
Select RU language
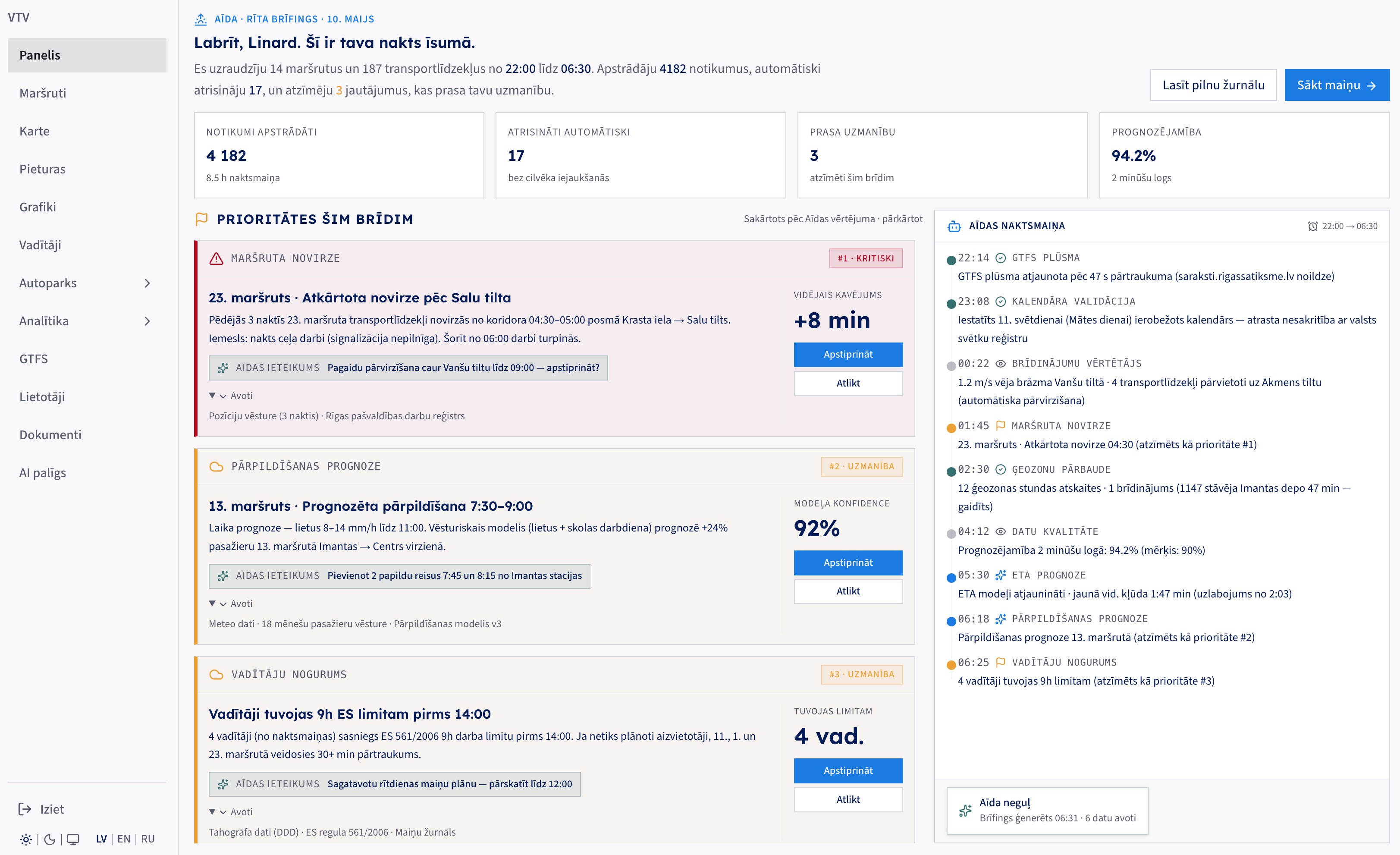coord(148,839)
